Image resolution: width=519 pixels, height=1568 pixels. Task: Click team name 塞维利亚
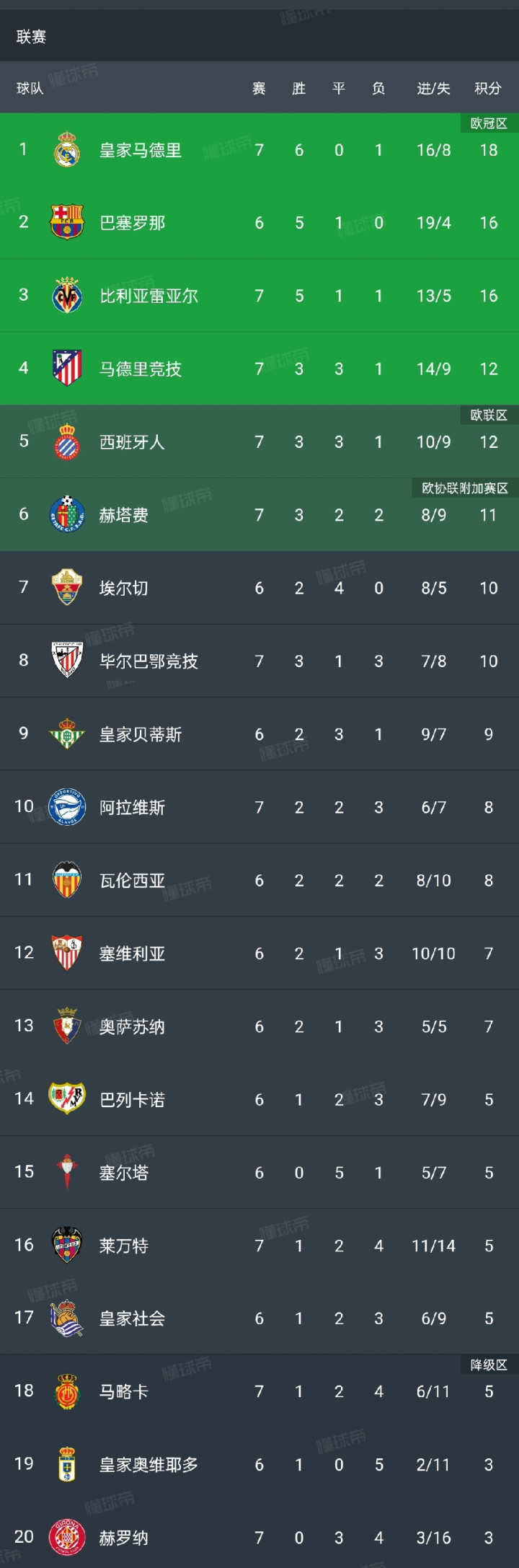click(133, 953)
